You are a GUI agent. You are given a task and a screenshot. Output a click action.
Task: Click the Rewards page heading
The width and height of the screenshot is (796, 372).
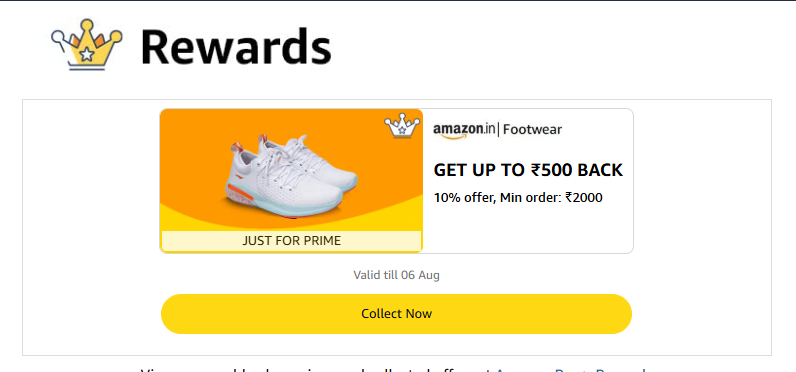point(236,46)
